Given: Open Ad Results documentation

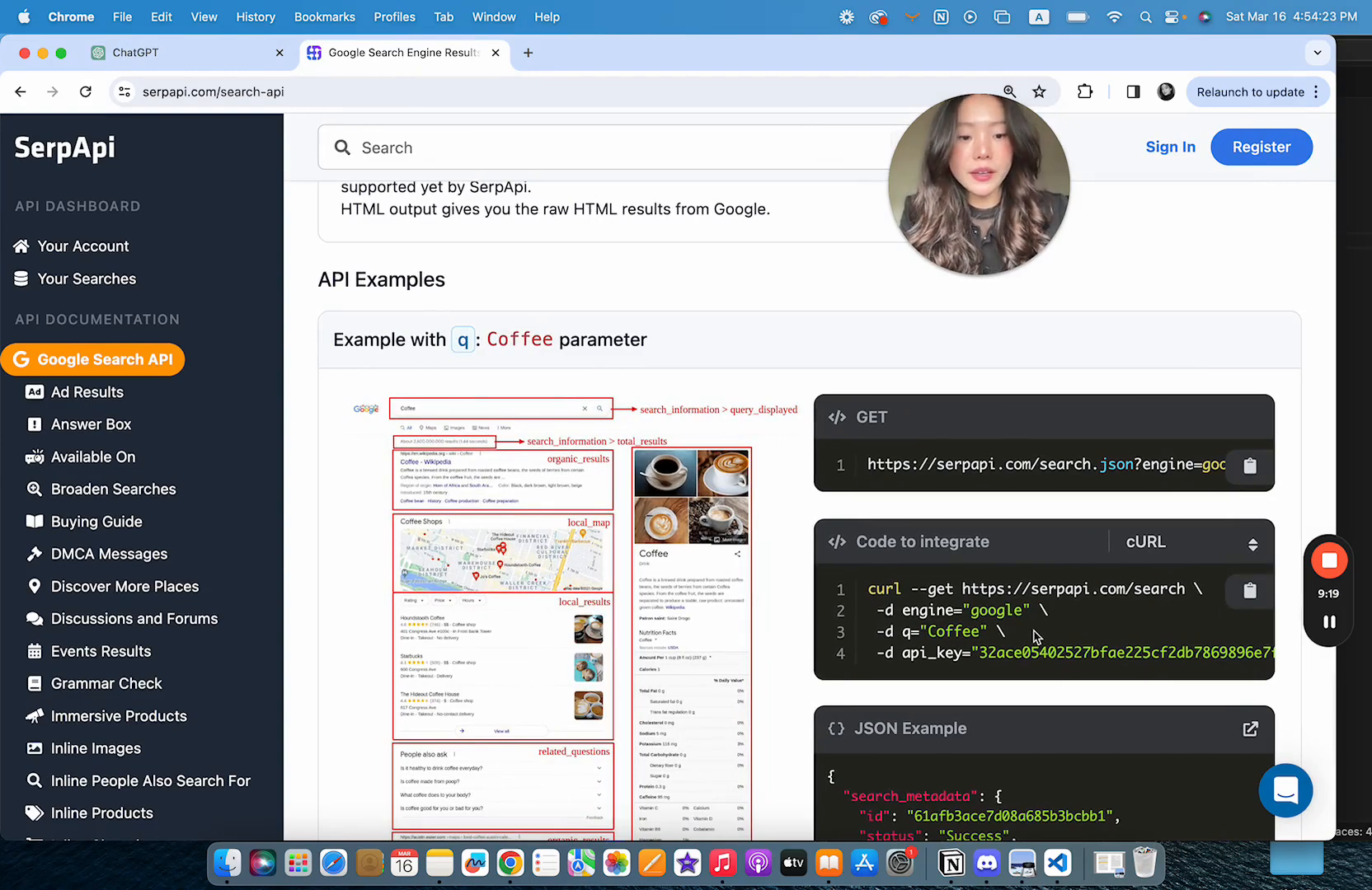Looking at the screenshot, I should (75, 392).
